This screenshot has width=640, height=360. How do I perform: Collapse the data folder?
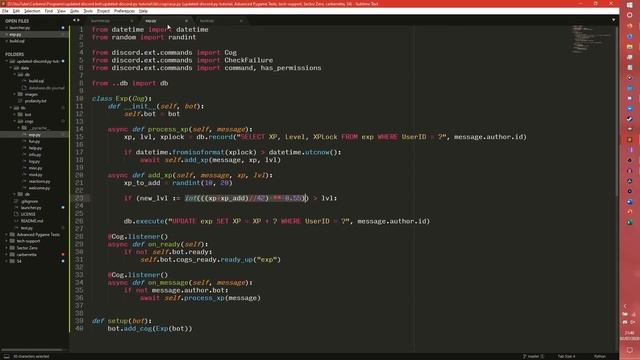point(11,68)
